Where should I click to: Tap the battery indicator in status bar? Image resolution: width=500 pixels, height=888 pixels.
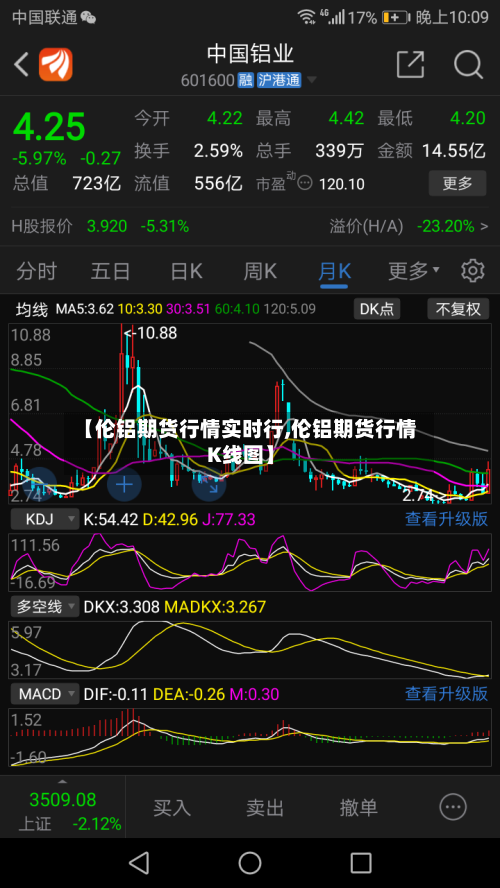tap(395, 18)
